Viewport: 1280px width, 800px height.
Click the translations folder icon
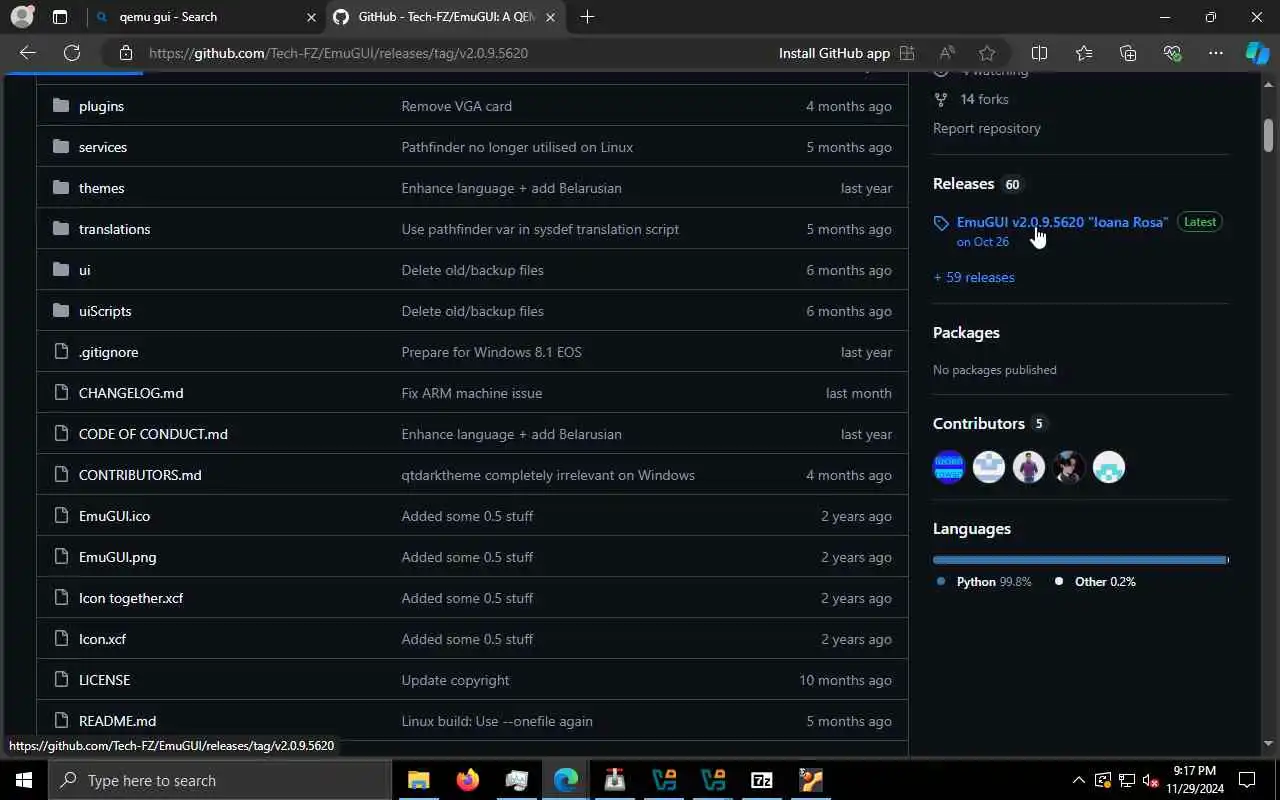[61, 229]
